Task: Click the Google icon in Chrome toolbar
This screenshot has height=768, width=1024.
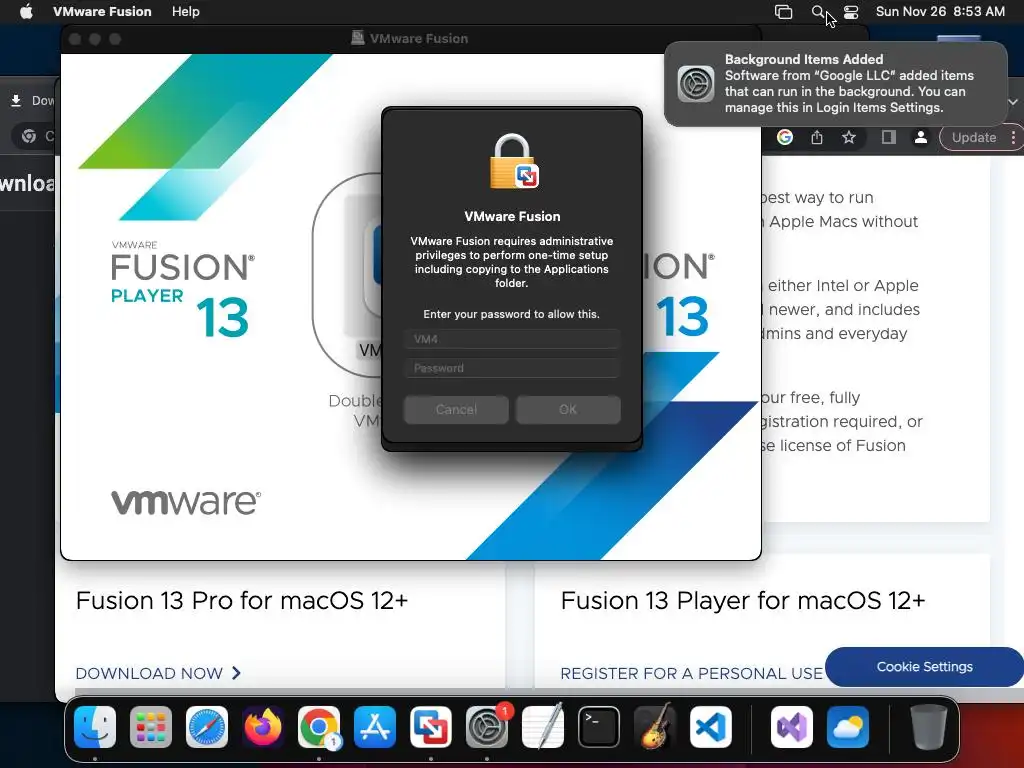Action: tap(785, 137)
